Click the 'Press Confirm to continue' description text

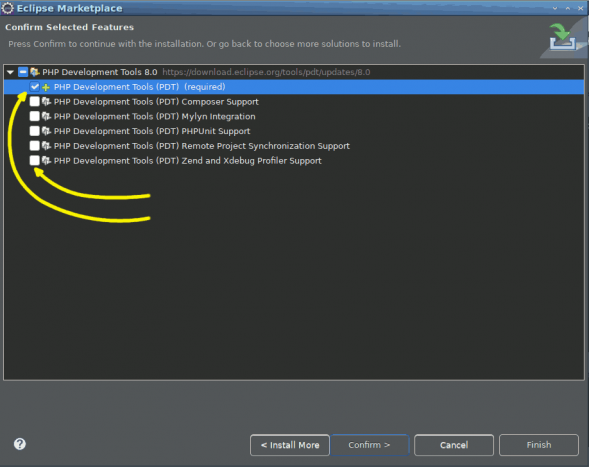point(204,44)
